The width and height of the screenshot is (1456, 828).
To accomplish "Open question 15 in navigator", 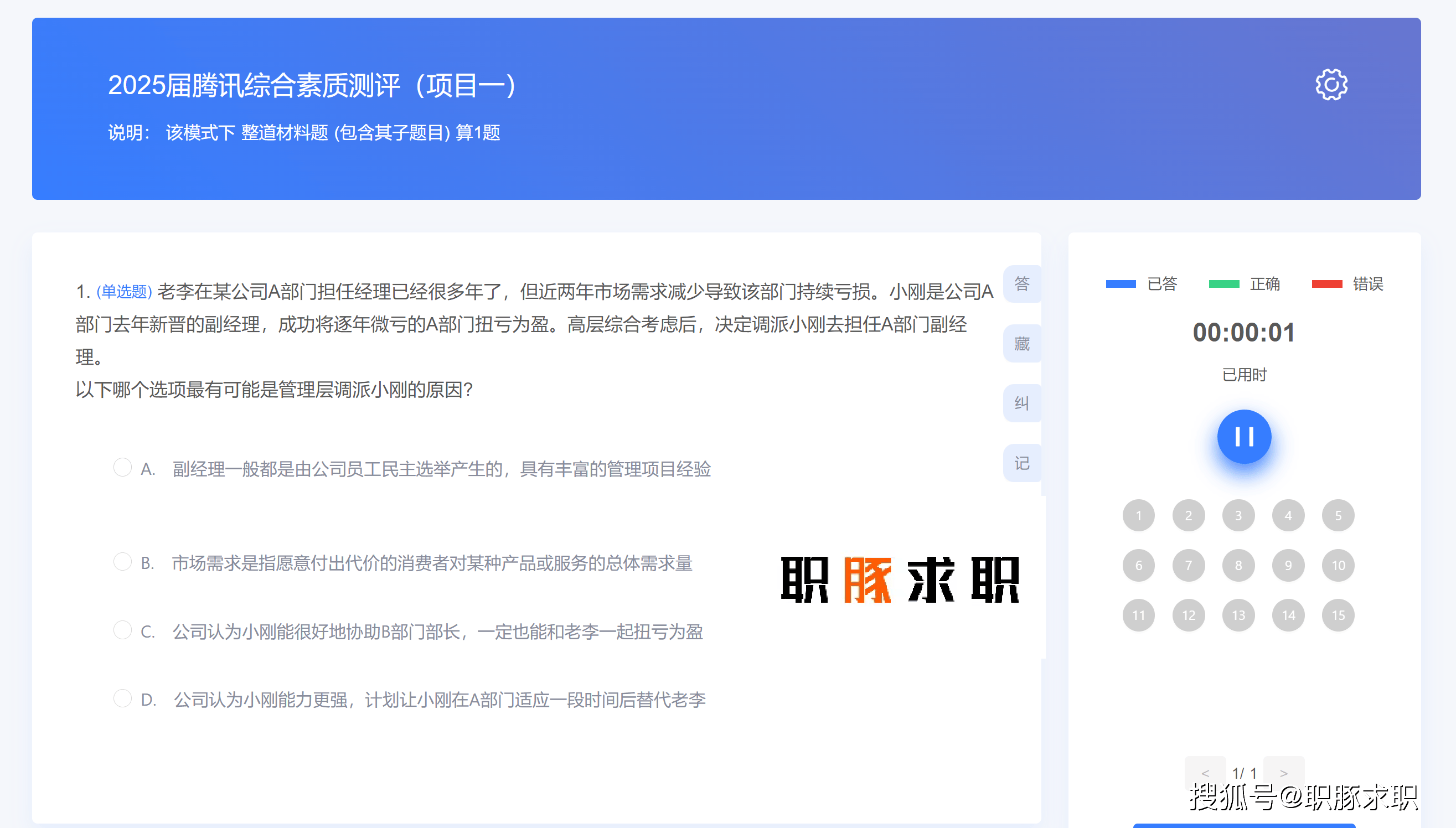I will point(1338,615).
